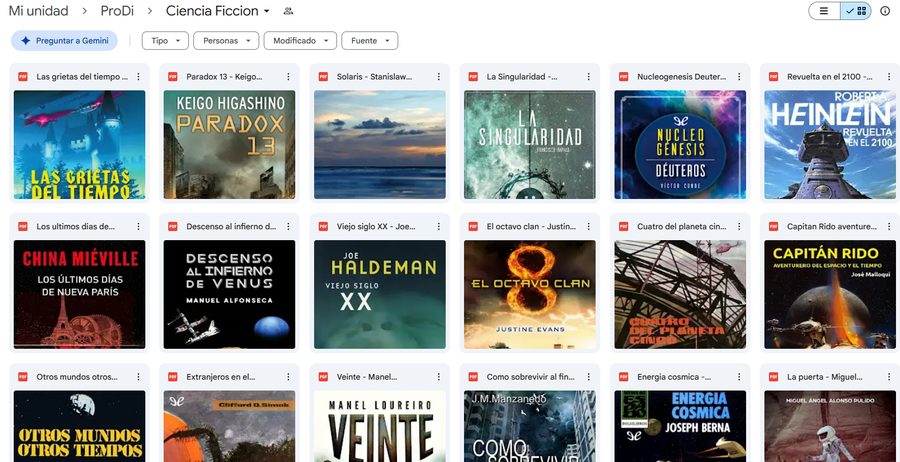Expand the Personas filter dropdown
Viewport: 900px width, 462px height.
coord(226,41)
